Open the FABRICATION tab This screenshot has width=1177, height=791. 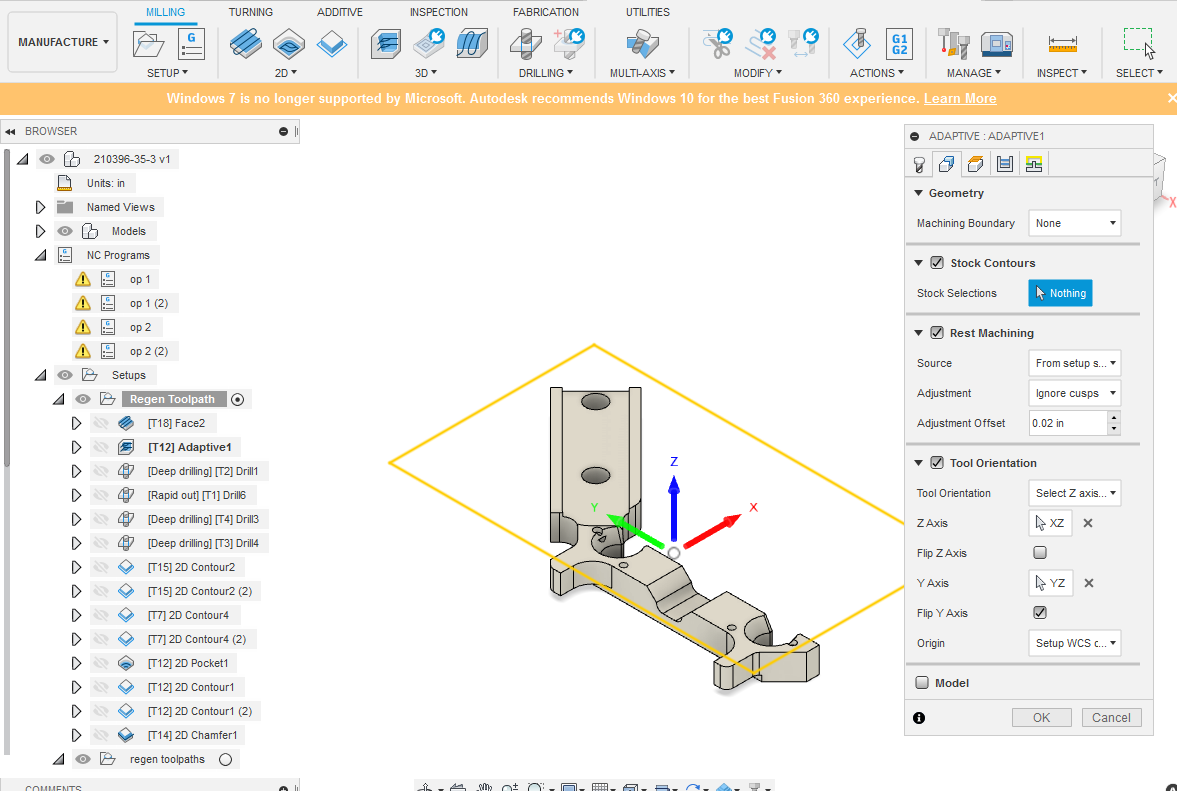(546, 12)
